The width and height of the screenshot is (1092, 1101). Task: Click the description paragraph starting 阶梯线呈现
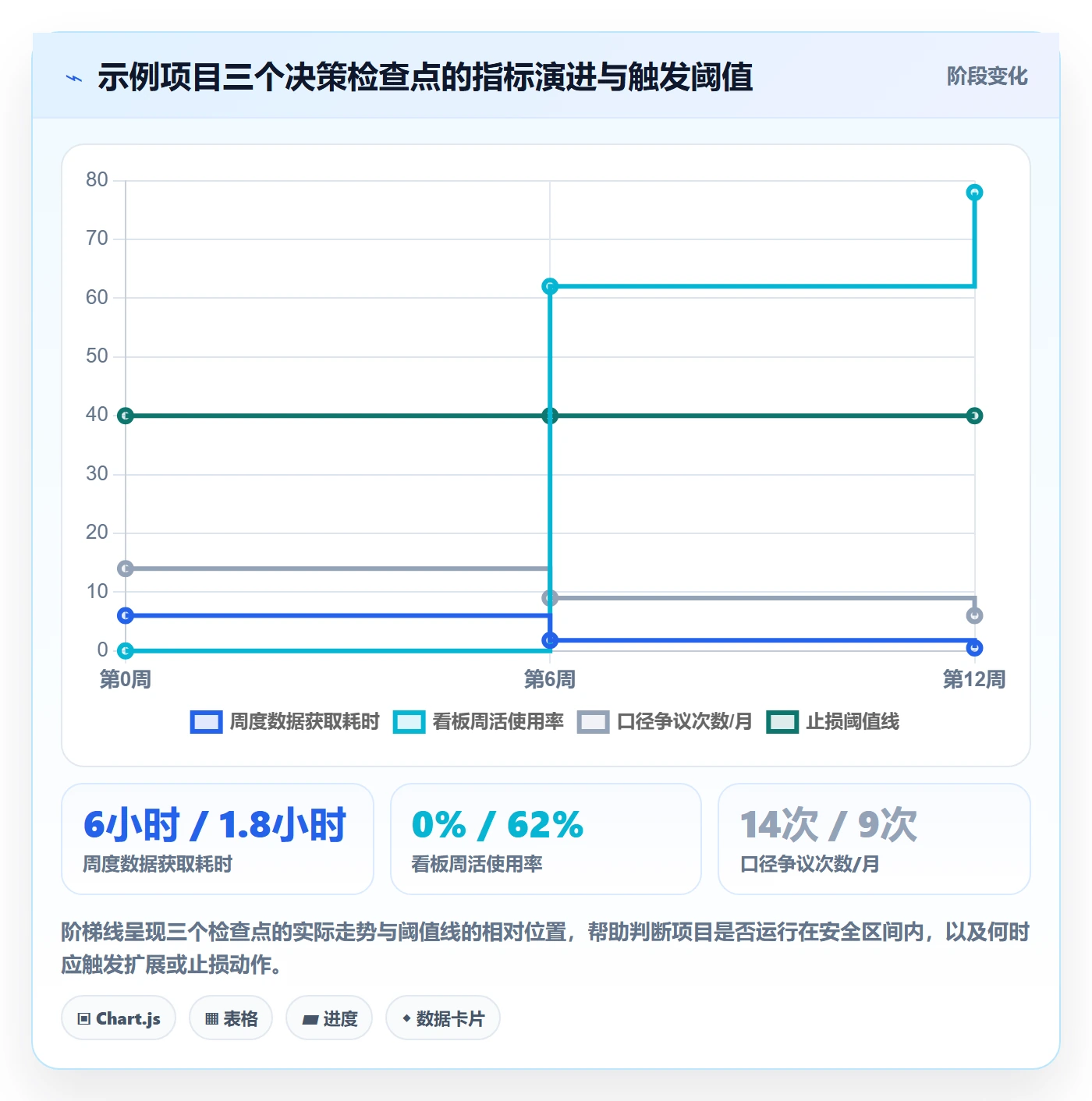click(546, 948)
